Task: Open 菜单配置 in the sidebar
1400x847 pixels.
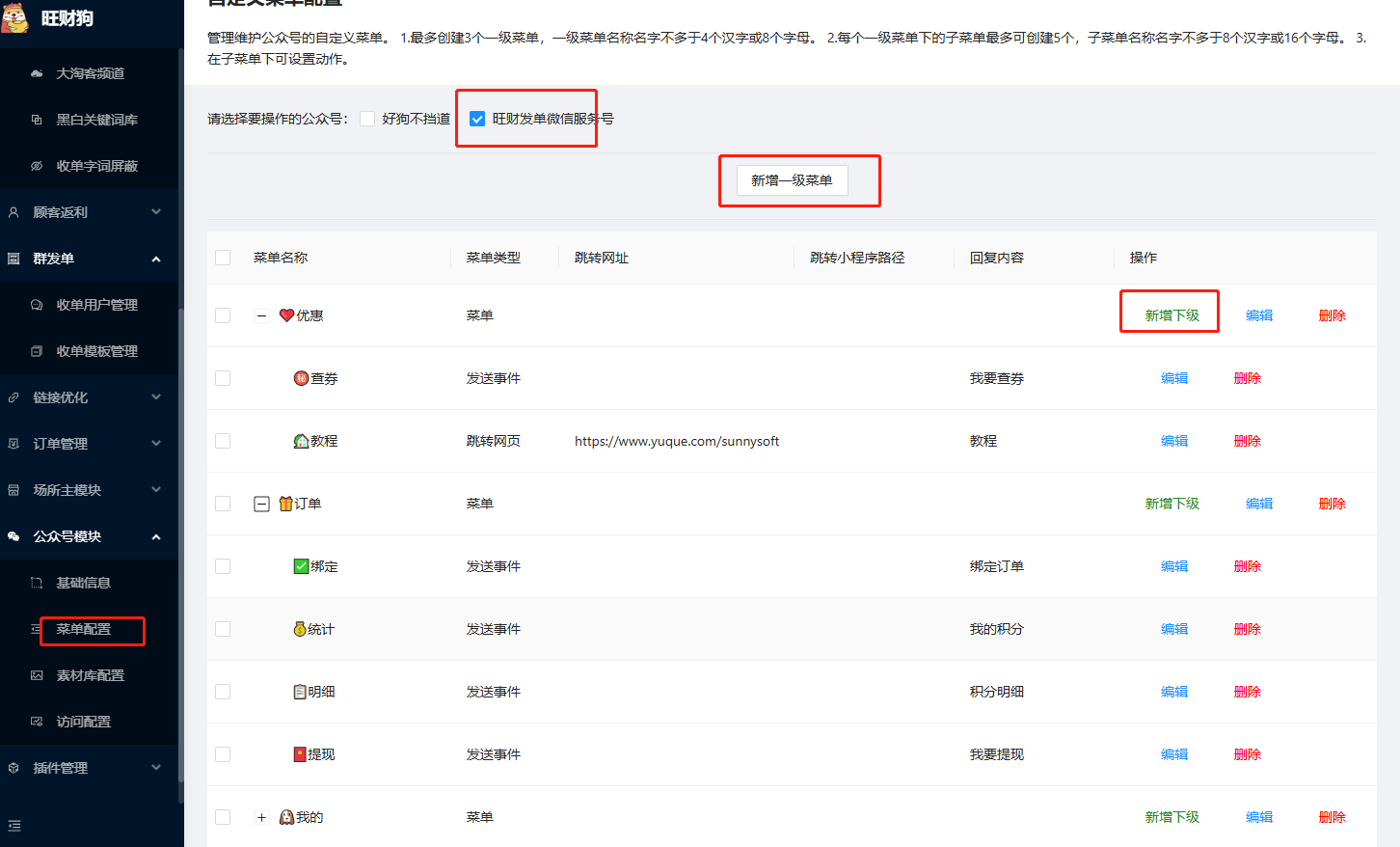Action: (x=84, y=629)
